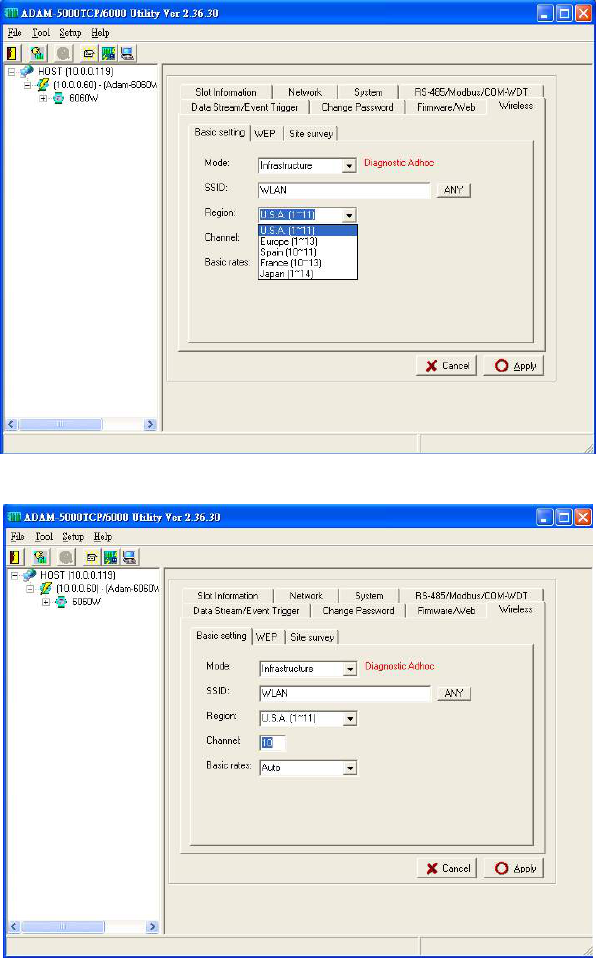This screenshot has width=596, height=958.
Task: Toggle the open Region dropdown arrow in upper window
Action: [349, 215]
